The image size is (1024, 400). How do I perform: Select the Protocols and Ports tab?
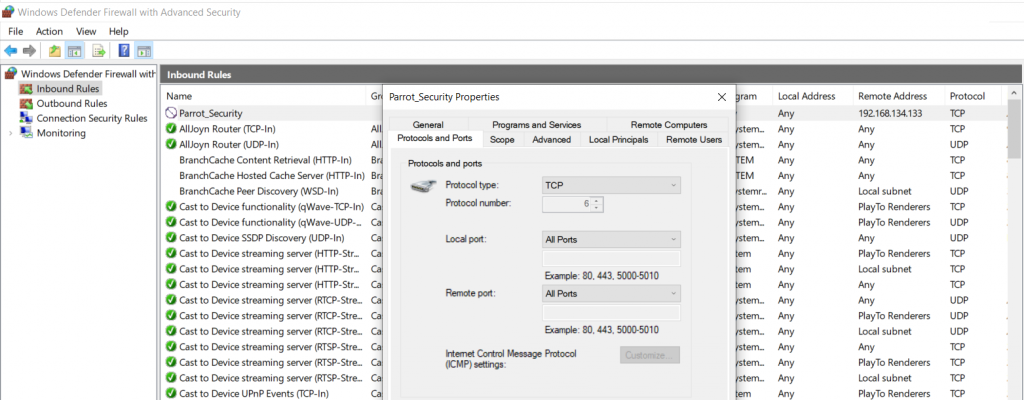click(435, 139)
